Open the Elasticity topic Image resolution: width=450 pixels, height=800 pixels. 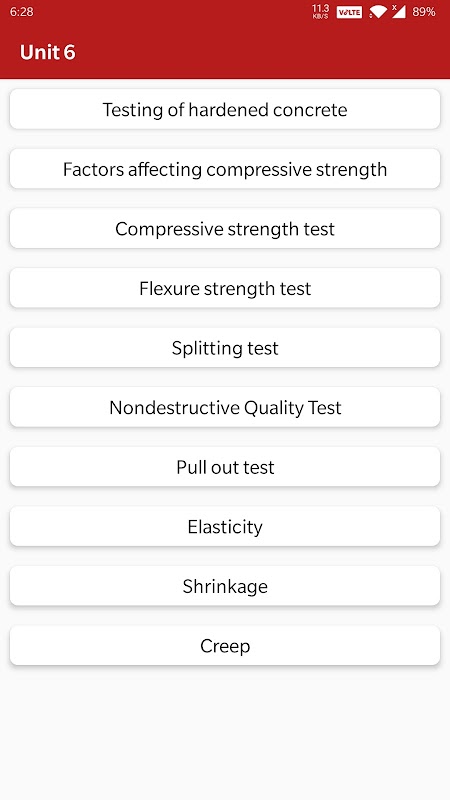click(x=225, y=527)
